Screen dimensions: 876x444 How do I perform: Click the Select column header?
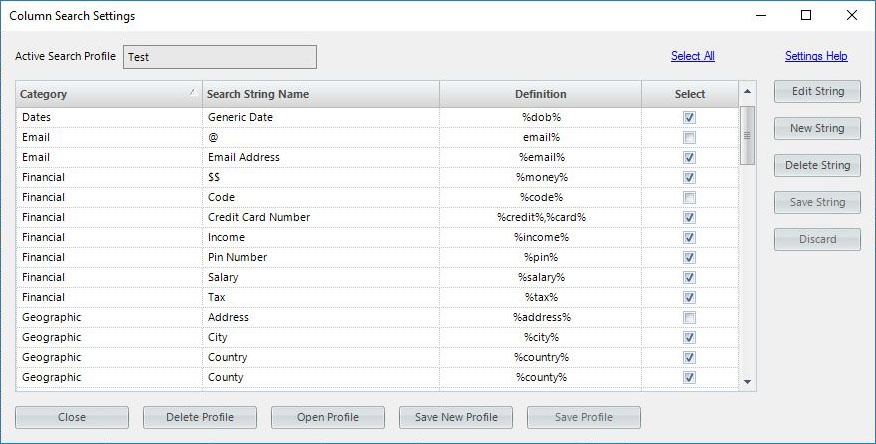(690, 94)
